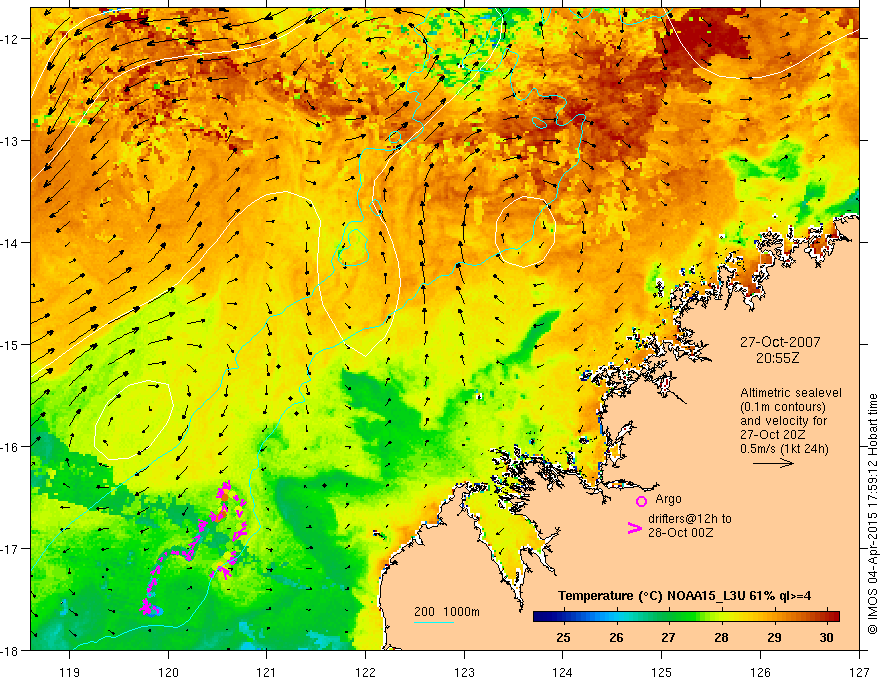Click the Argo legend label
This screenshot has width=880, height=680.
pos(668,499)
